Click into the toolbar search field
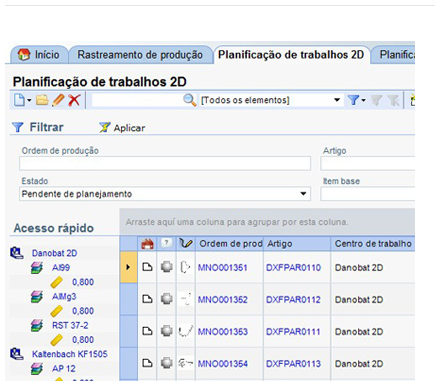 tap(137, 100)
